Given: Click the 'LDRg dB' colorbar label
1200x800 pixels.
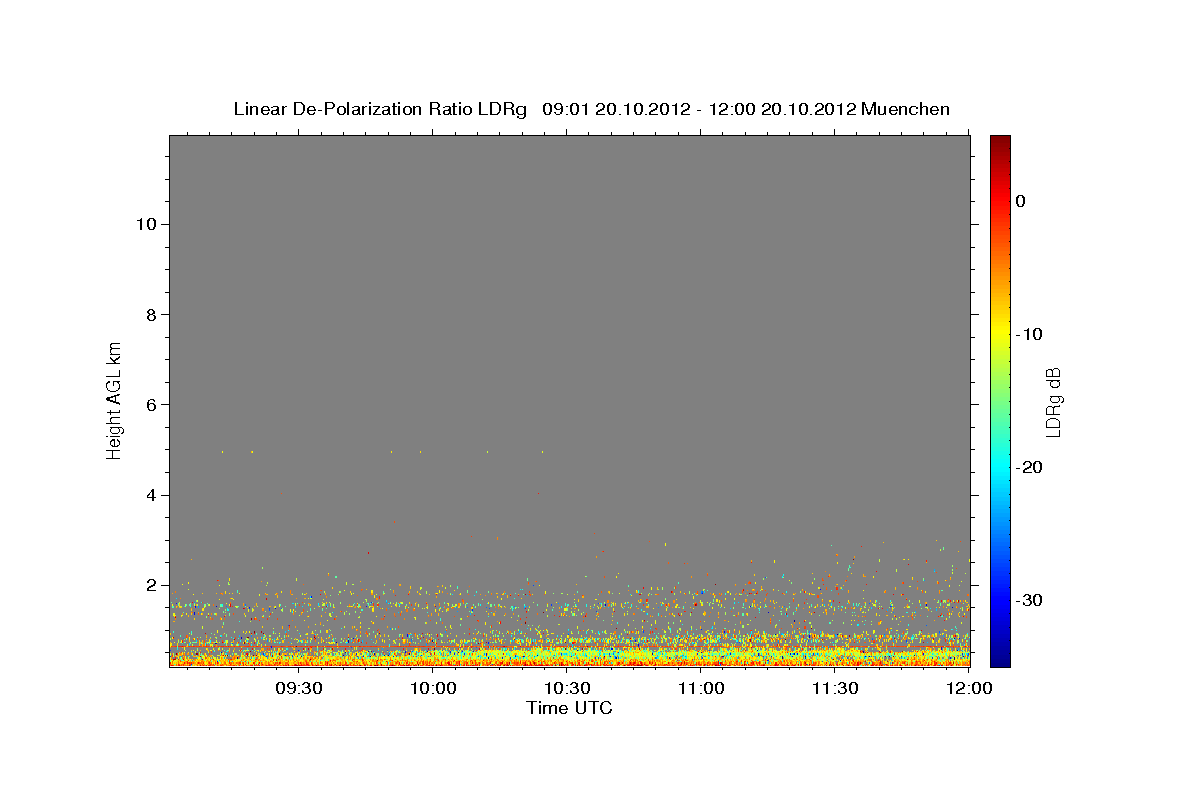Looking at the screenshot, I should pos(1052,400).
